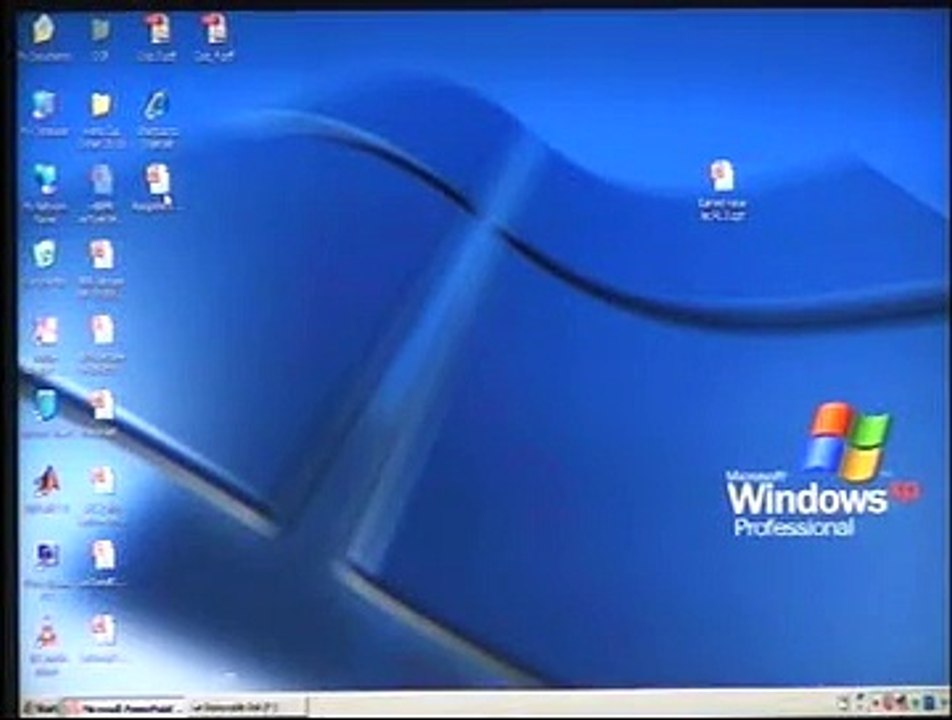The height and width of the screenshot is (720, 952).
Task: Open the My Computer desktop icon
Action: click(43, 105)
